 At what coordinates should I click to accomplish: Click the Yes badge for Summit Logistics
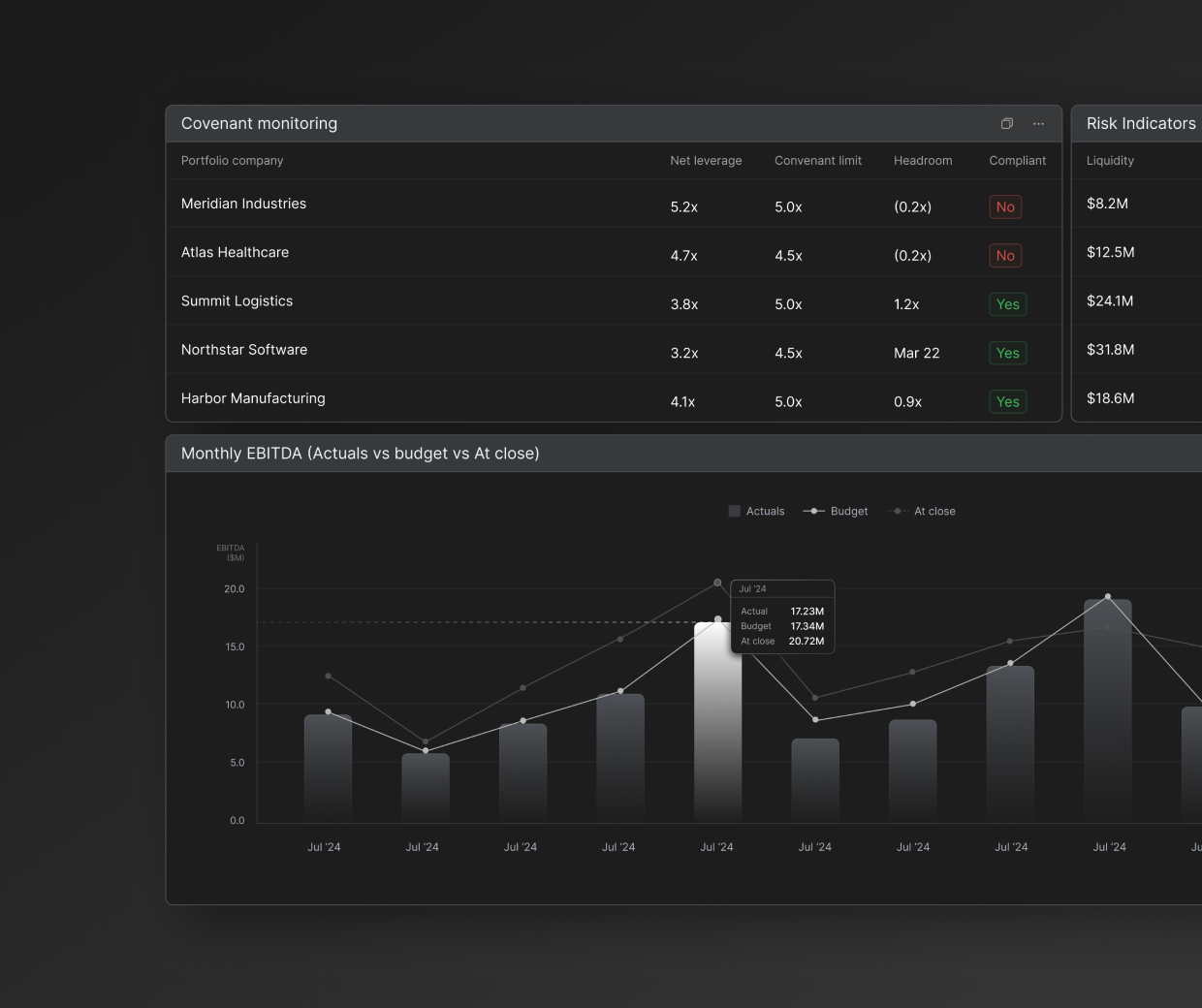click(1007, 304)
